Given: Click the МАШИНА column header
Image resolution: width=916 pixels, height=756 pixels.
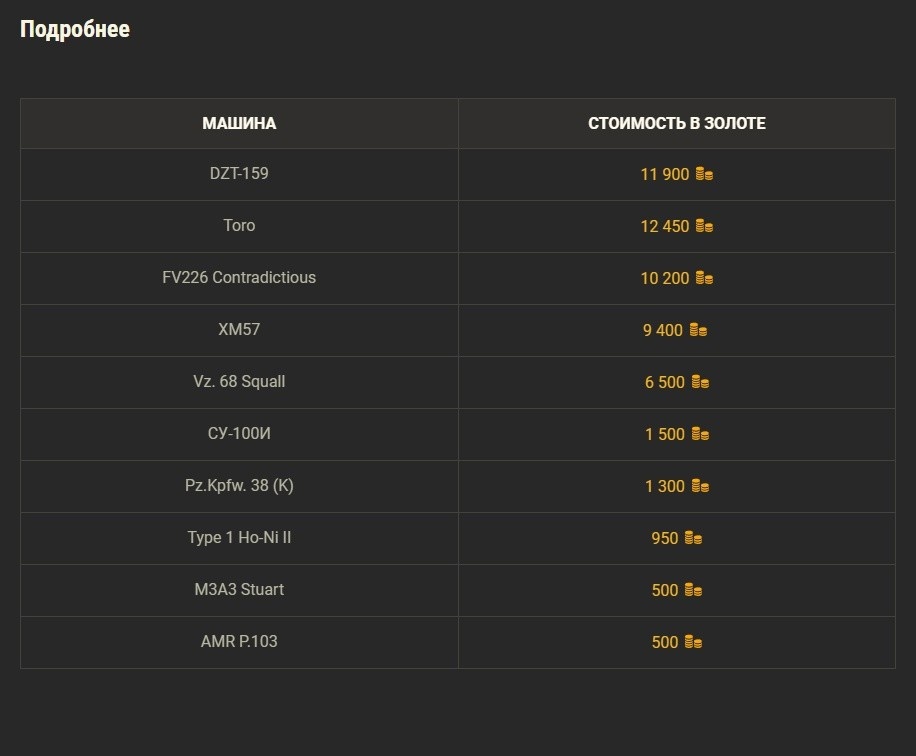Looking at the screenshot, I should coord(239,124).
